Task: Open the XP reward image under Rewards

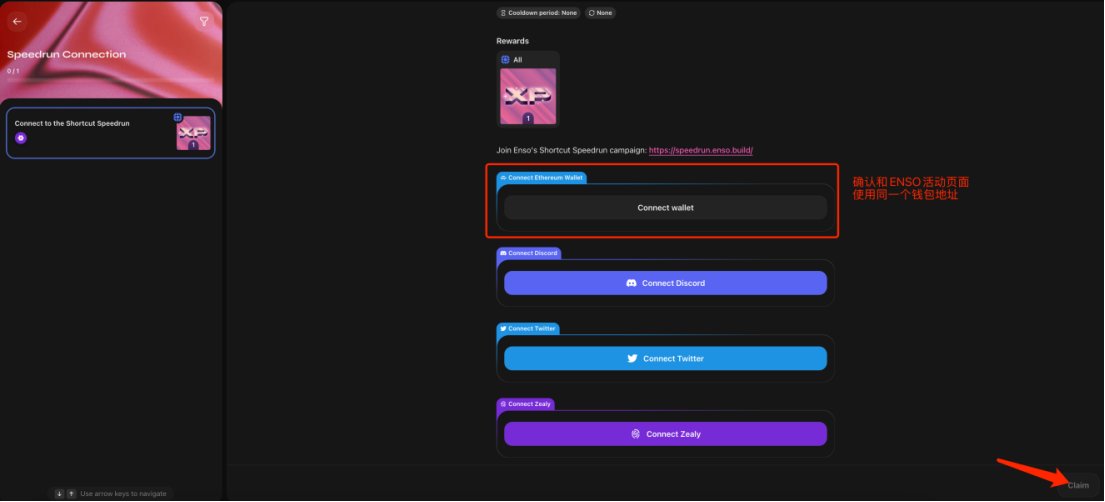Action: (528, 97)
